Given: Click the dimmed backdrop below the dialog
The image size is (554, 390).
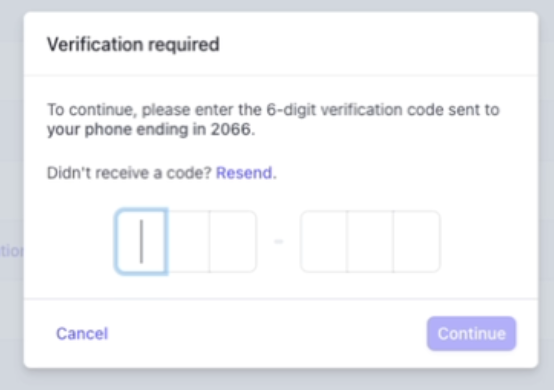Looking at the screenshot, I should coord(277,380).
